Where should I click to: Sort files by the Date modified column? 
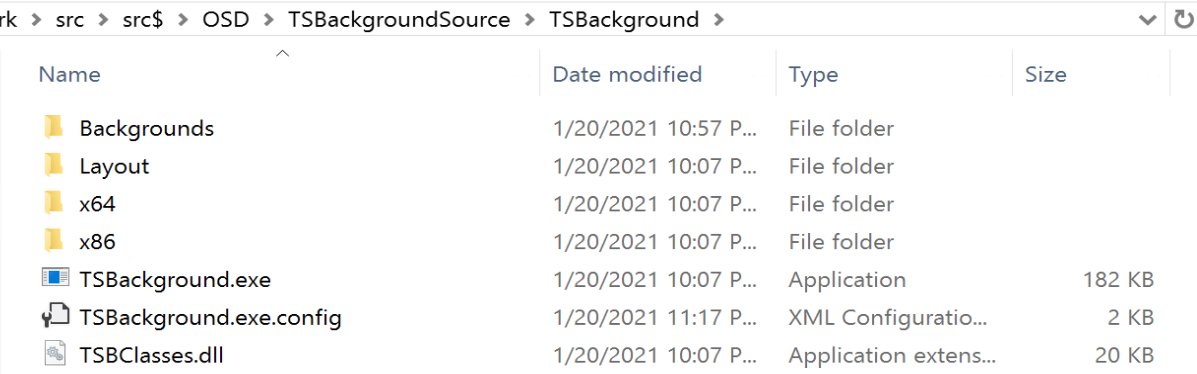click(x=627, y=74)
